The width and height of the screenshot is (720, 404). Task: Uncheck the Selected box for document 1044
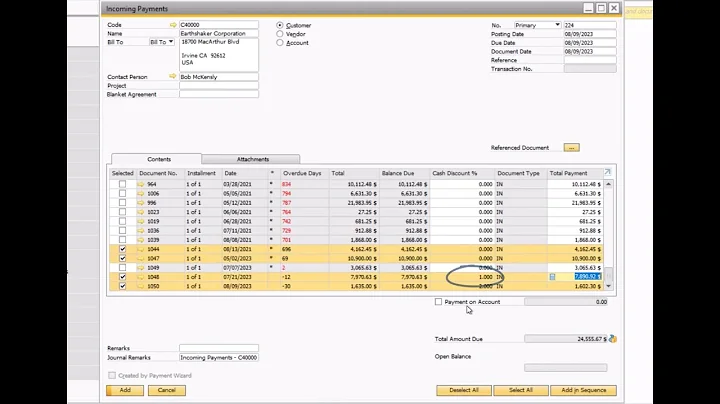[122, 249]
